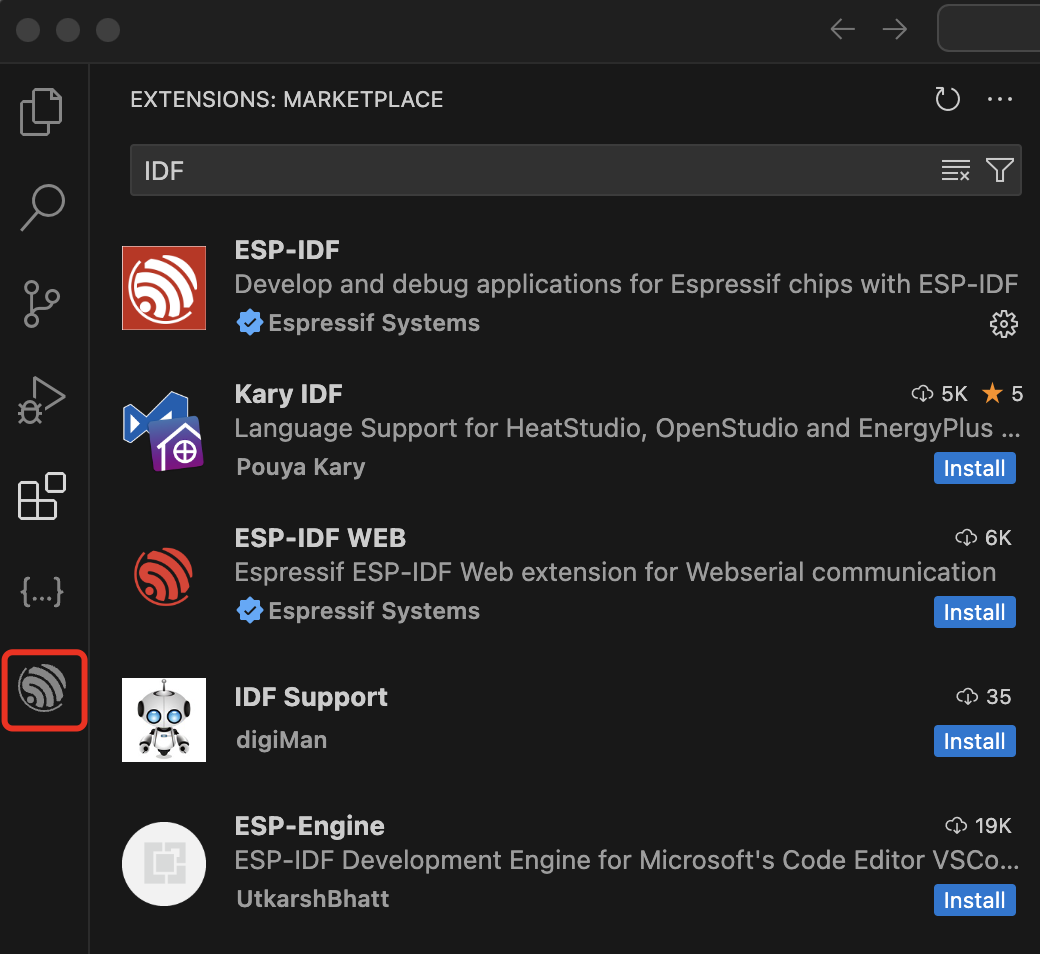Click the Kary IDF extension logo

click(164, 431)
